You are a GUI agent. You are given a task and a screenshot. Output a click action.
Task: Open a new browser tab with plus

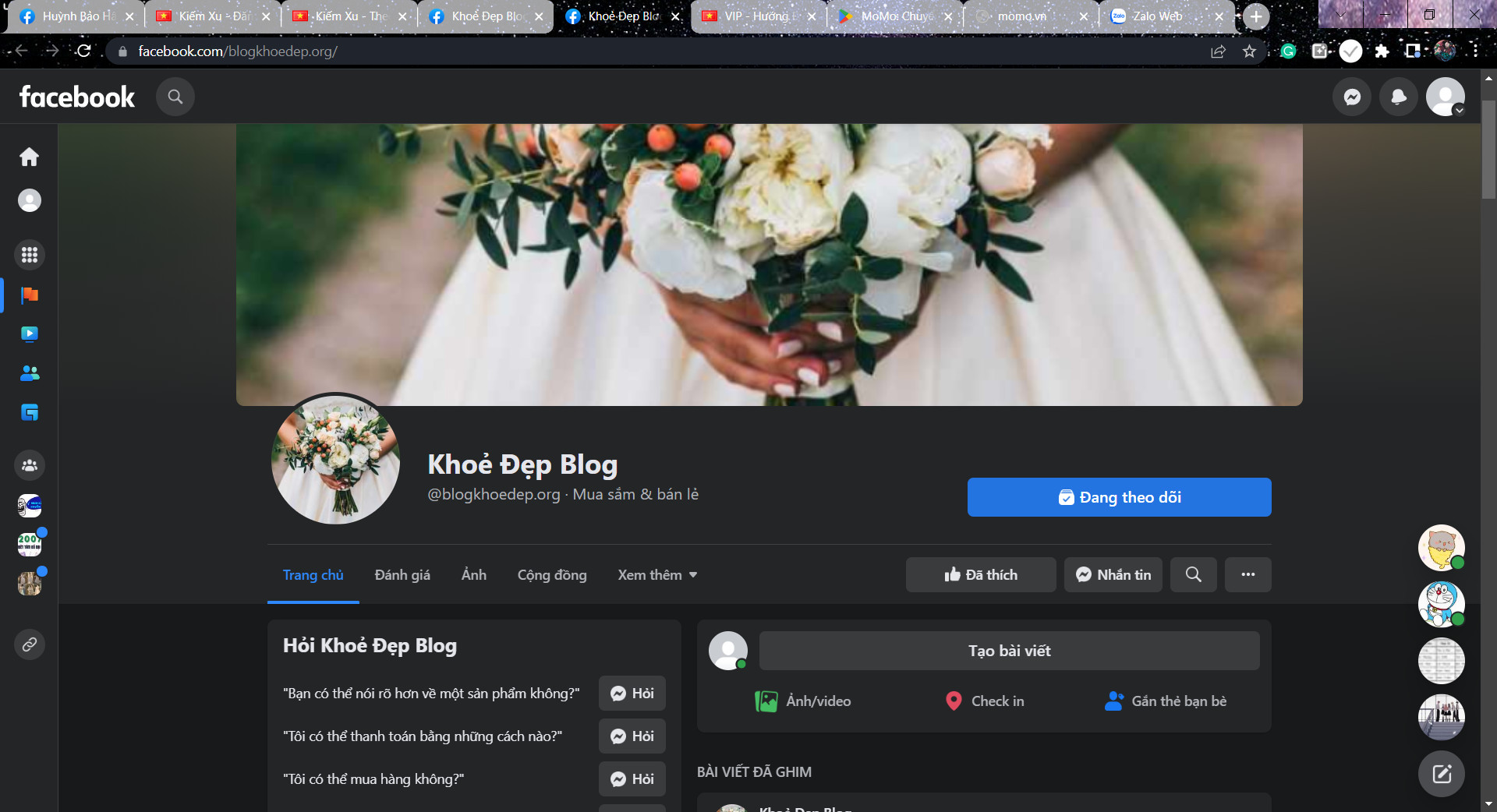(x=1255, y=16)
